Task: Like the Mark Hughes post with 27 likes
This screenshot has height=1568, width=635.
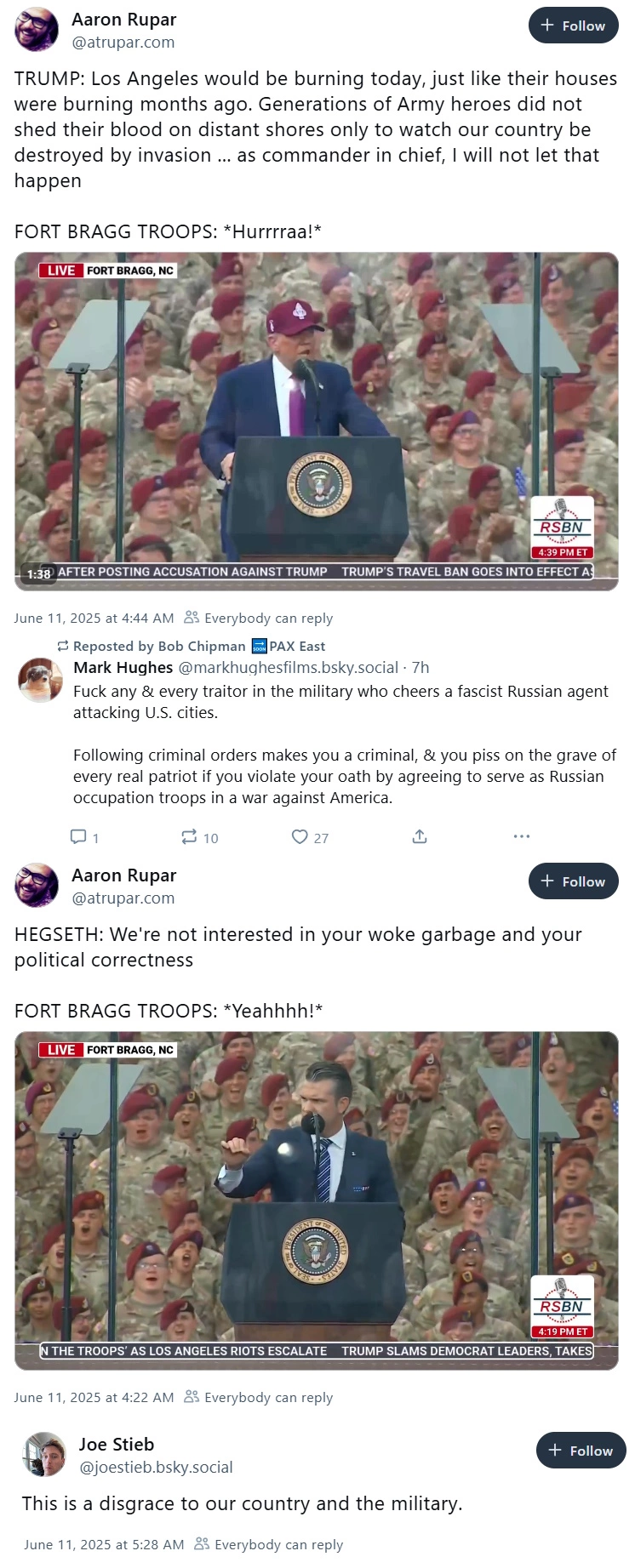Action: [x=300, y=837]
